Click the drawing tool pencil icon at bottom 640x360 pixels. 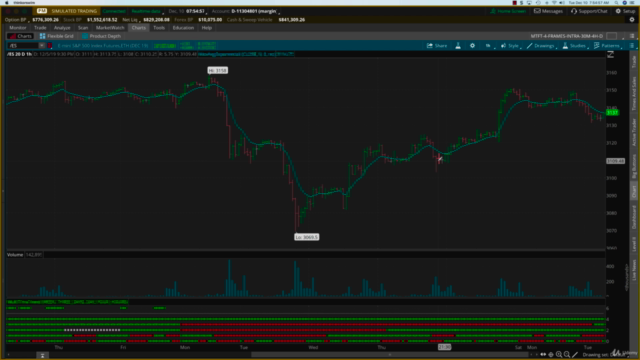(x=575, y=355)
